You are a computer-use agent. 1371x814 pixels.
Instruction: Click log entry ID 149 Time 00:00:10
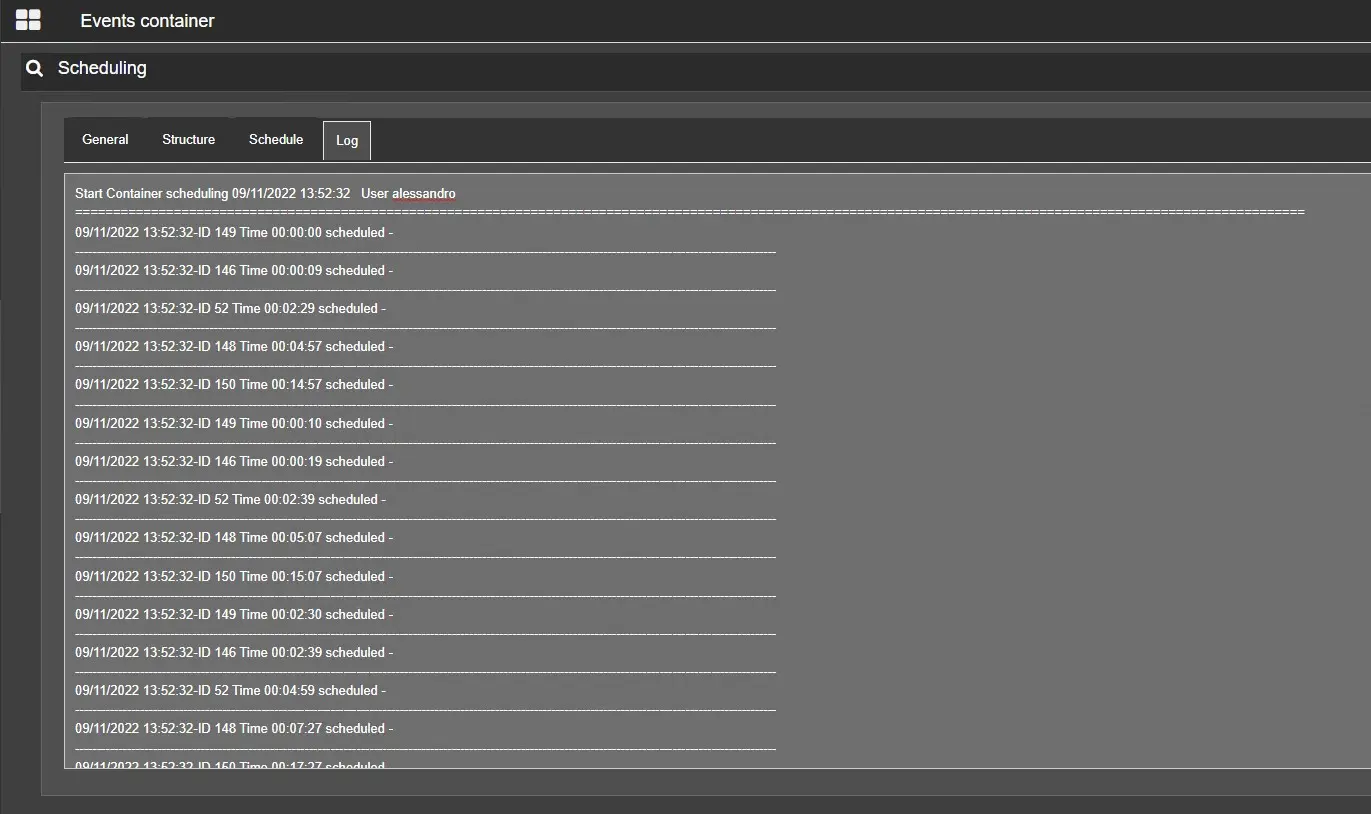pyautogui.click(x=234, y=423)
